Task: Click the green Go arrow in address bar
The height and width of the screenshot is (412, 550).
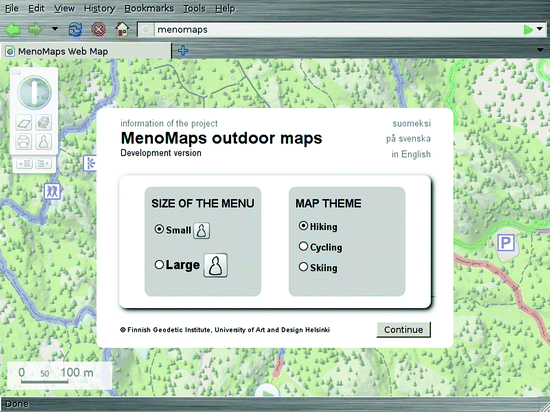Action: click(528, 30)
